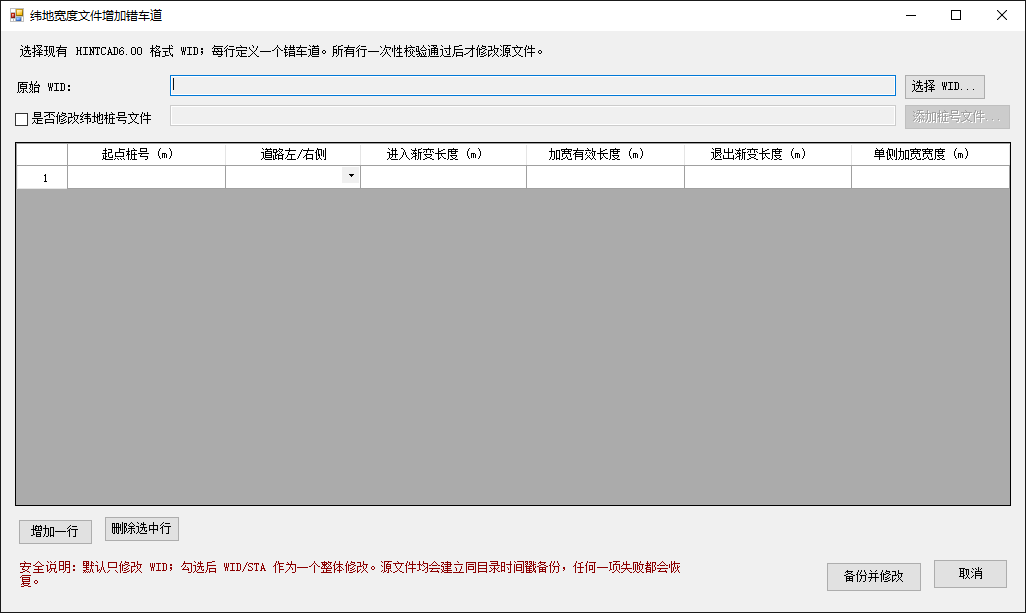Click the 道路左/右侧 column header
This screenshot has height=613, width=1026.
[292, 154]
